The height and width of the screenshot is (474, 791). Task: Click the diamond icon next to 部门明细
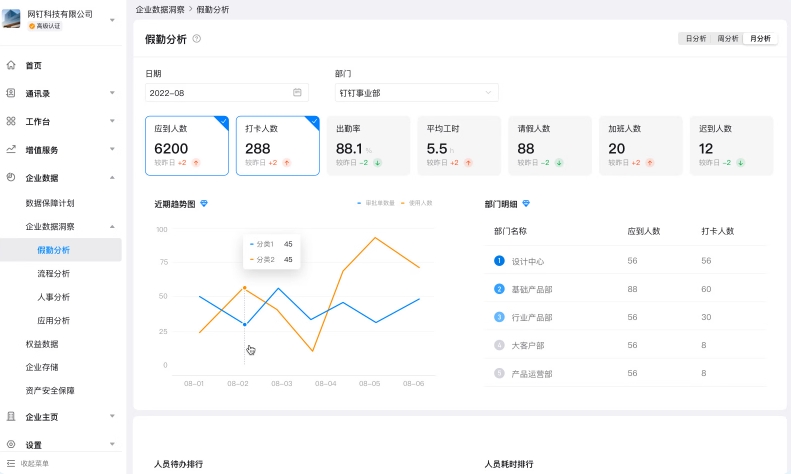(x=526, y=204)
